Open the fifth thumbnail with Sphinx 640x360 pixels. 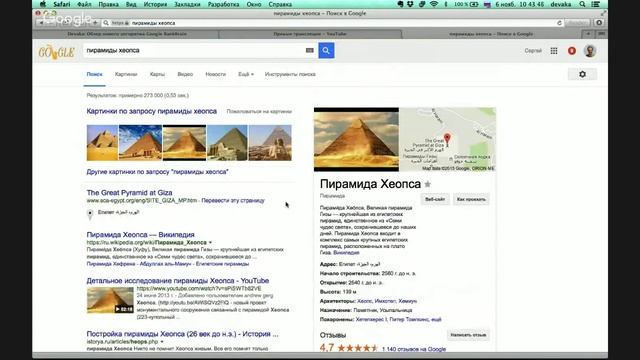(x=270, y=143)
